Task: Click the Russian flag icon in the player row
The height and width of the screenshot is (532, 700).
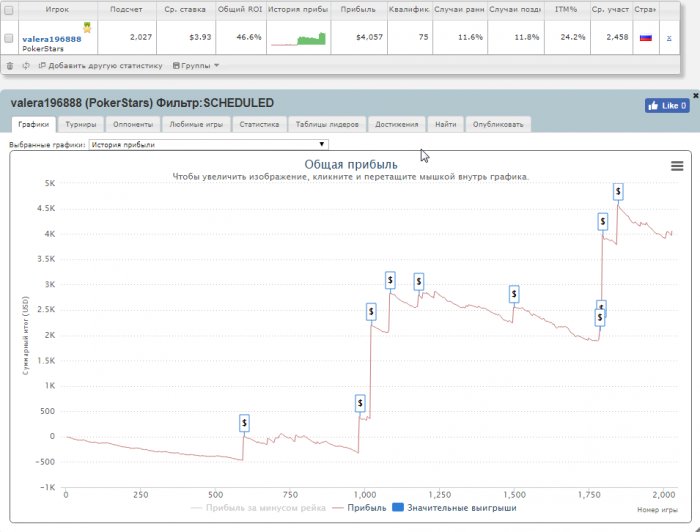Action: coord(646,37)
